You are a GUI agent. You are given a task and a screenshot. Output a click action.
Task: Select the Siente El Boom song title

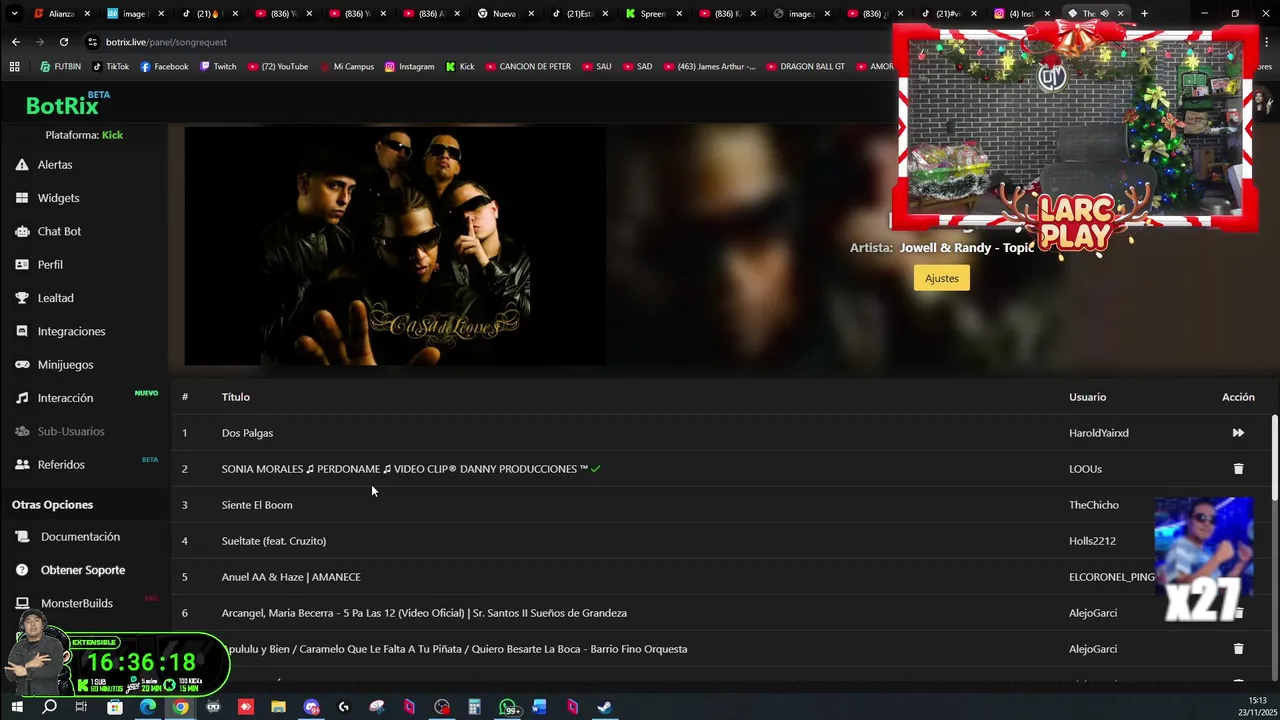tap(257, 505)
